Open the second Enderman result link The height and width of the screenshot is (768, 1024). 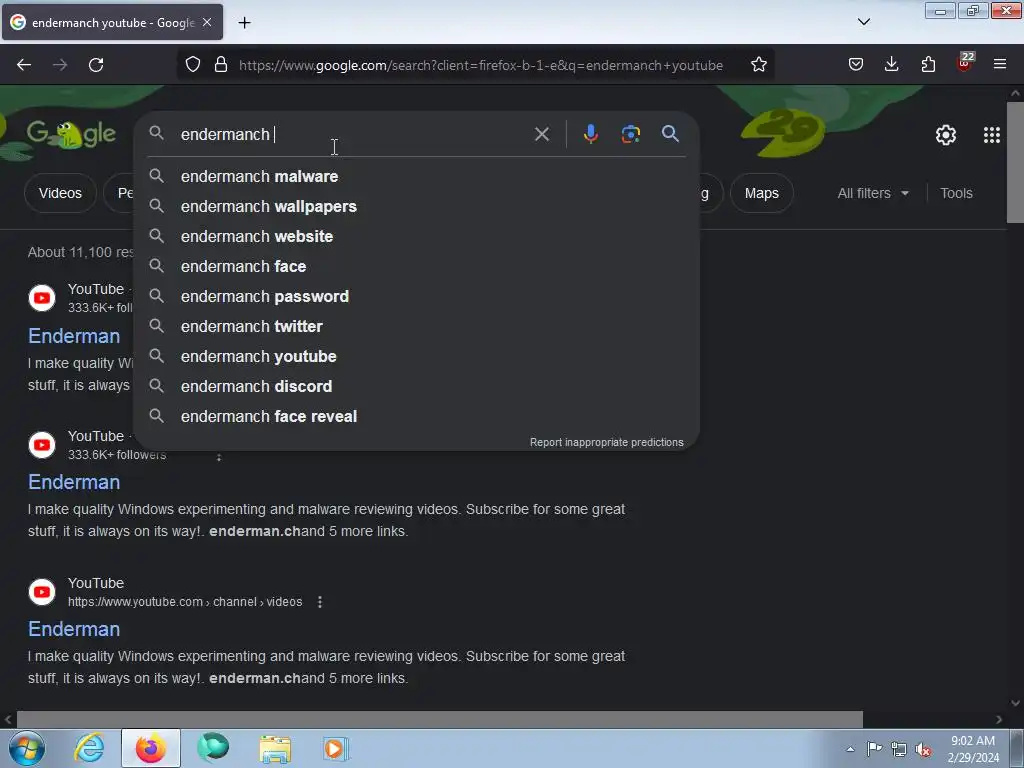(x=74, y=482)
